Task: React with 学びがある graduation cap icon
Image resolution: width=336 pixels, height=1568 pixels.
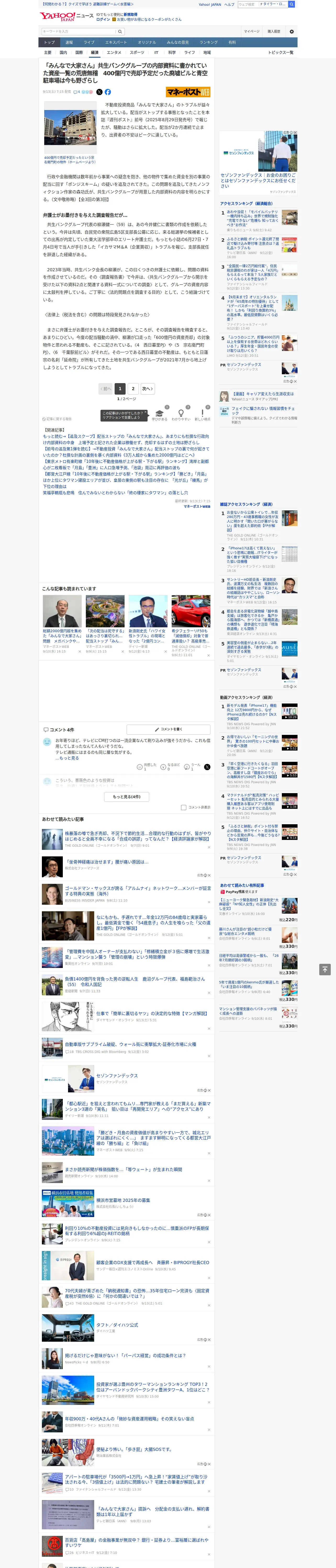Action: click(160, 413)
